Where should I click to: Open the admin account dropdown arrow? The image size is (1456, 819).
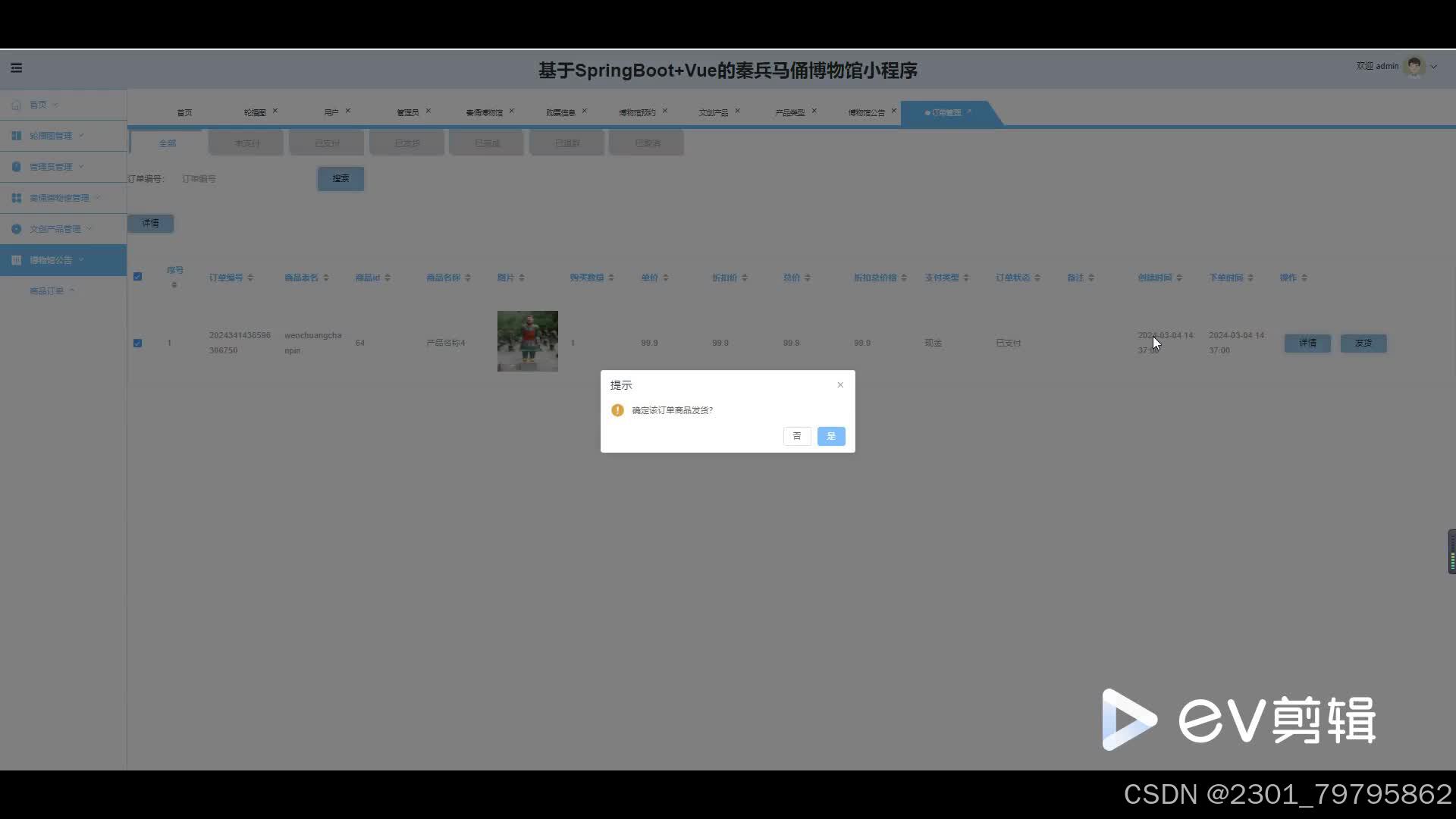click(x=1433, y=67)
